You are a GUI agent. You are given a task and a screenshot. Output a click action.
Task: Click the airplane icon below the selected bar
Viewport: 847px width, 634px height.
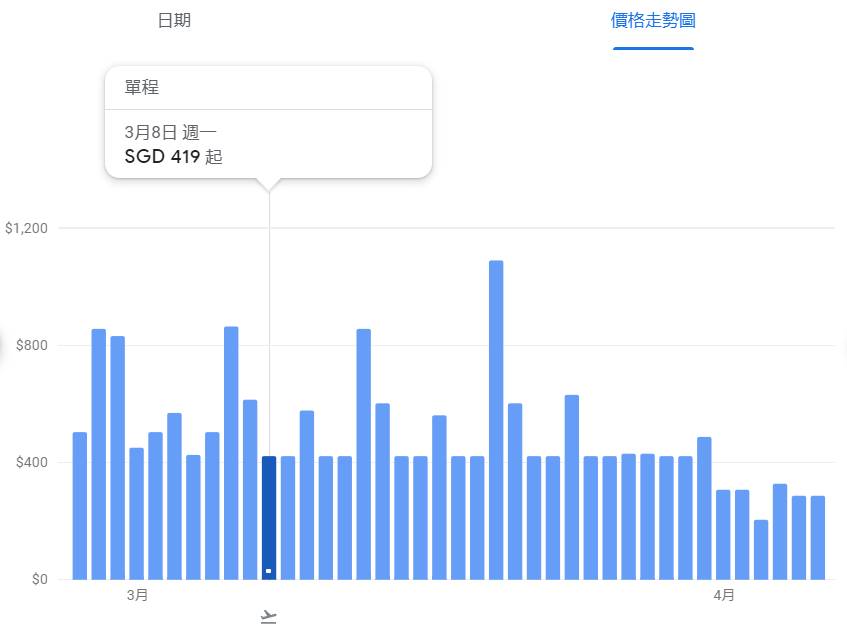[x=267, y=616]
